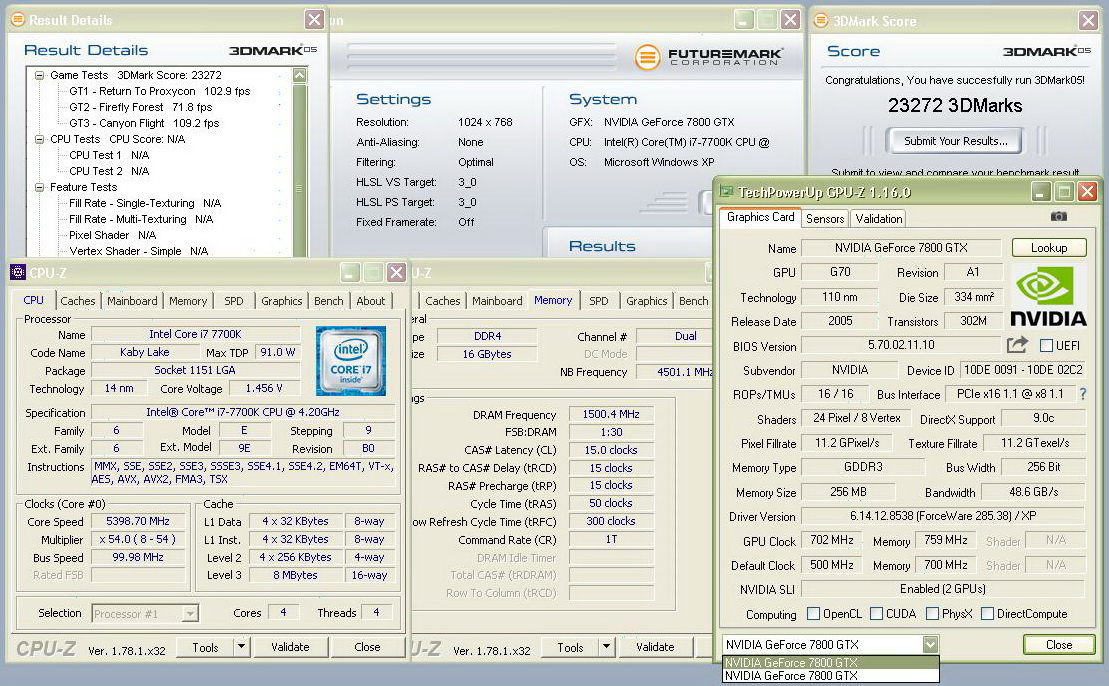Select Fill Rate - Multi-Texturing row

pyautogui.click(x=141, y=219)
